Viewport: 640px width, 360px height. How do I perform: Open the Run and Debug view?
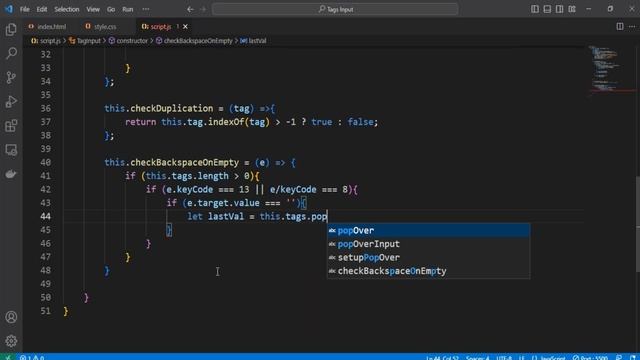[x=11, y=102]
